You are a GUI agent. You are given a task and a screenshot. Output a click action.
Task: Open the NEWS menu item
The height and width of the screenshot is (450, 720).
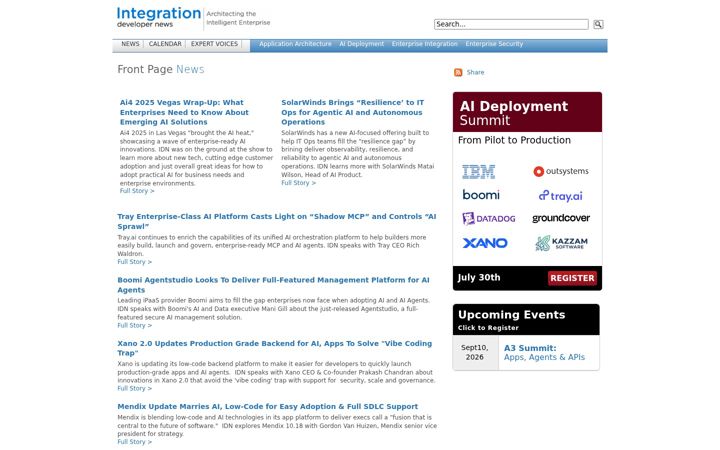pos(130,44)
